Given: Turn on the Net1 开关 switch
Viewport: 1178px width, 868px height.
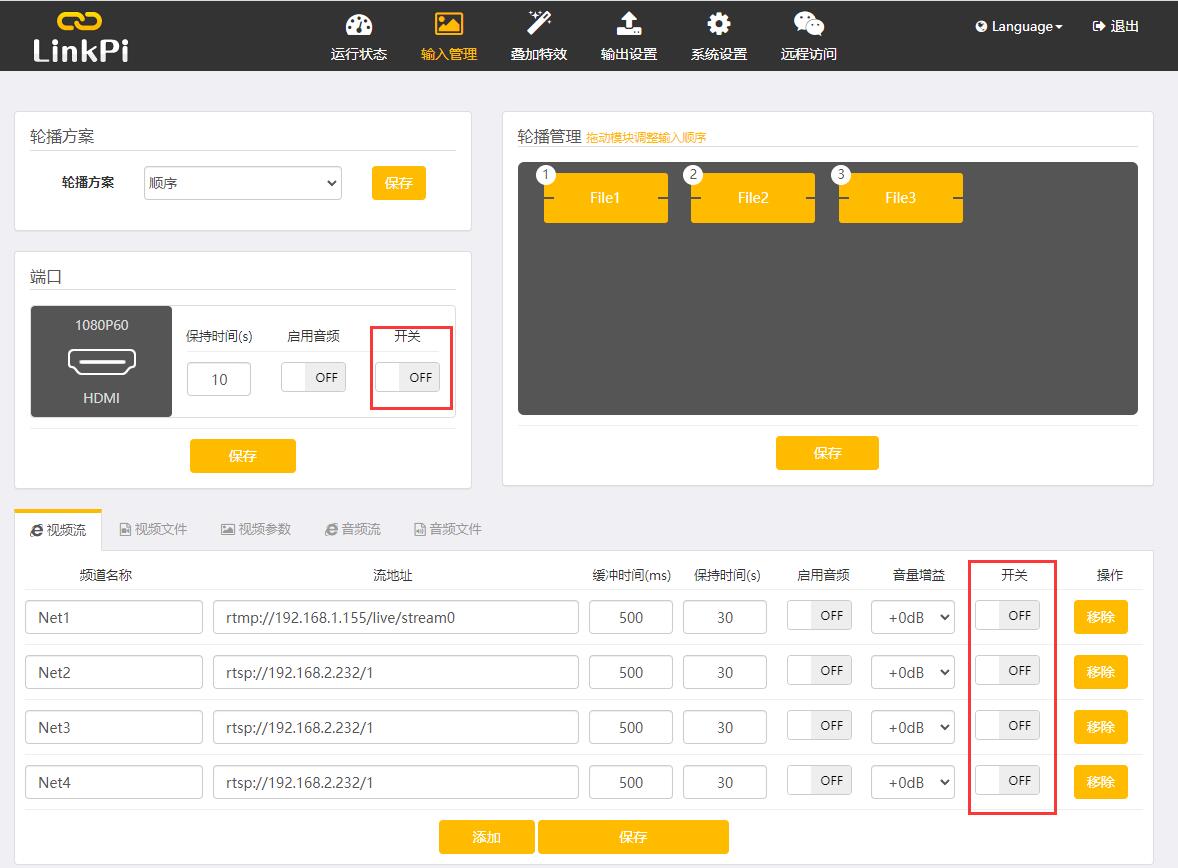Looking at the screenshot, I should click(x=1007, y=615).
